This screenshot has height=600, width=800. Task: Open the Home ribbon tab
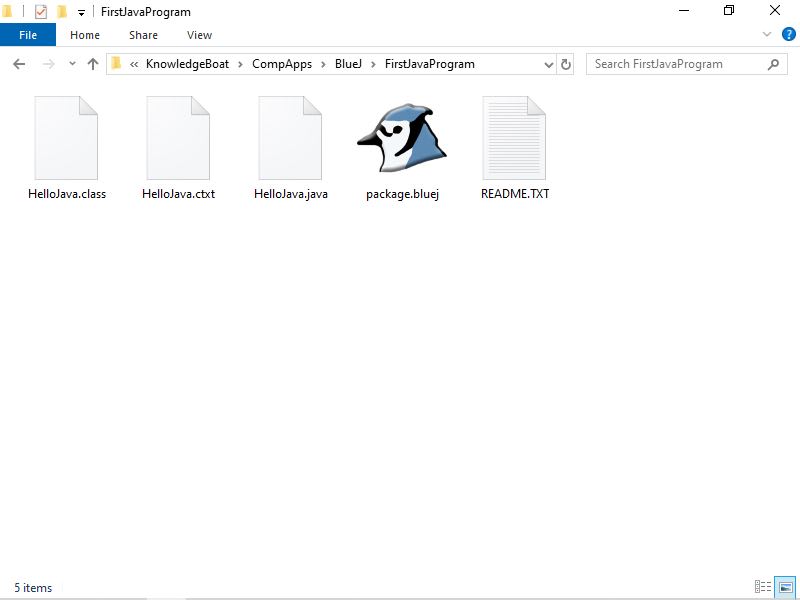click(x=85, y=35)
